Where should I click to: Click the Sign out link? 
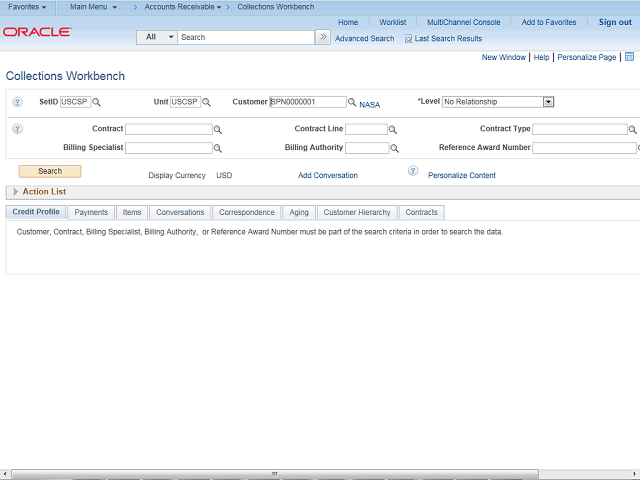615,22
